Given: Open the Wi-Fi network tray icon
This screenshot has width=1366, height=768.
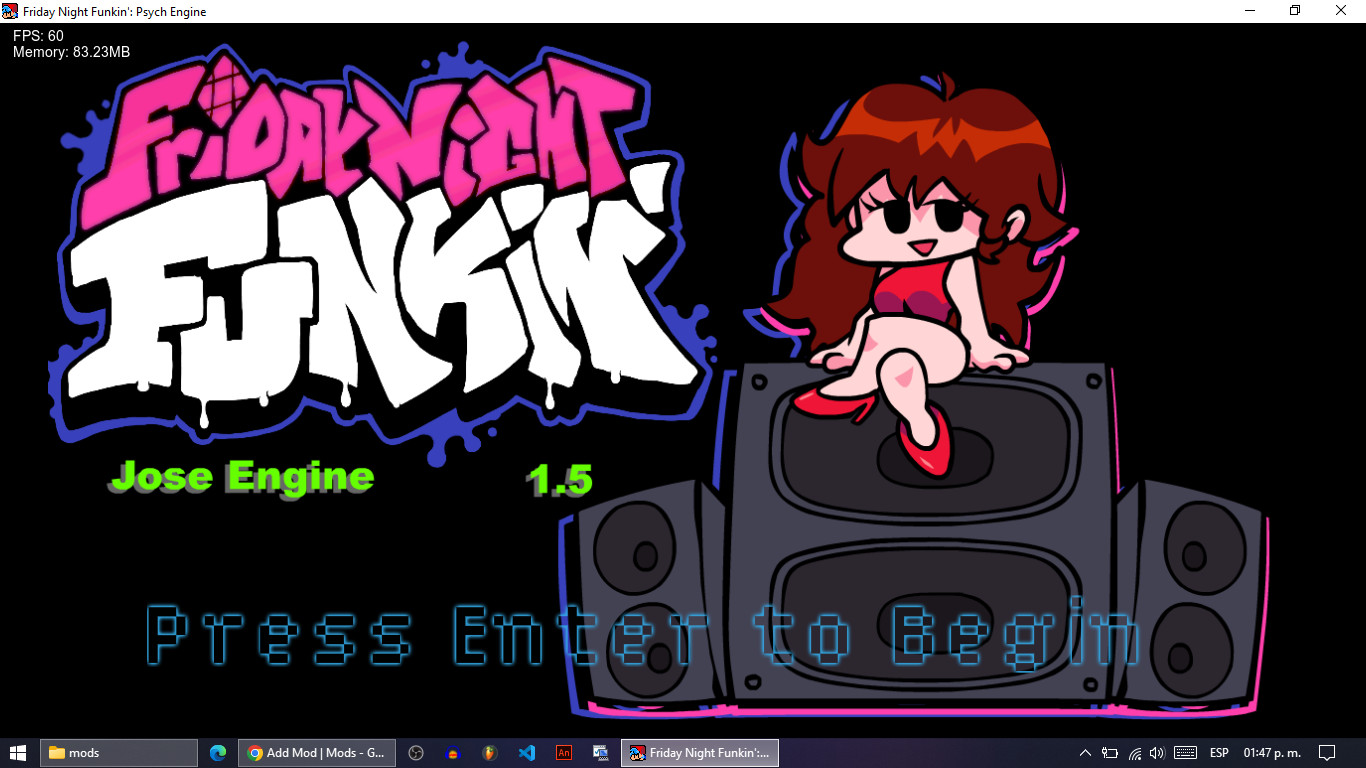Looking at the screenshot, I should (x=1135, y=753).
